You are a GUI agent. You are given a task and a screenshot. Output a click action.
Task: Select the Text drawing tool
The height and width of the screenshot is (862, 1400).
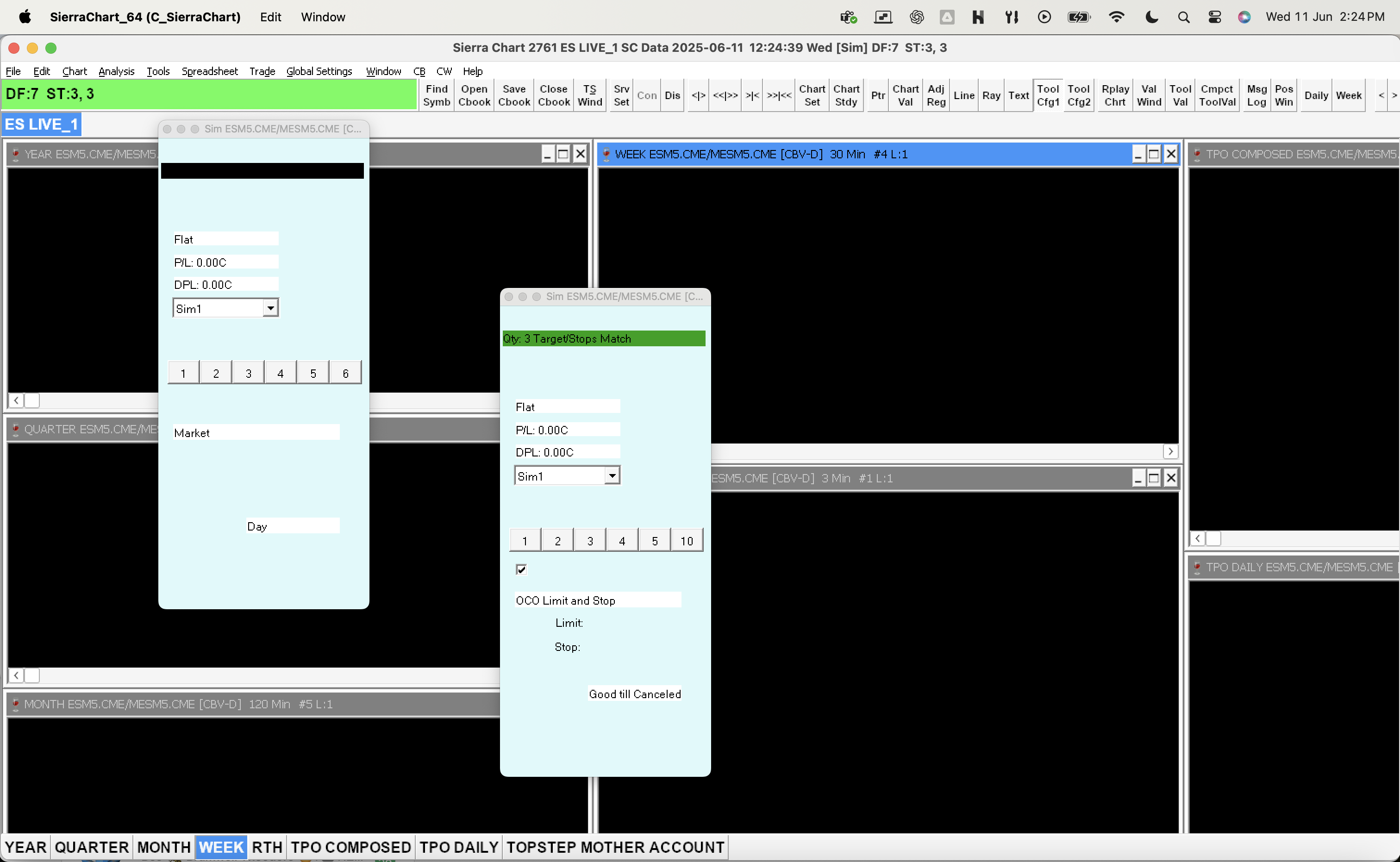pyautogui.click(x=1018, y=95)
